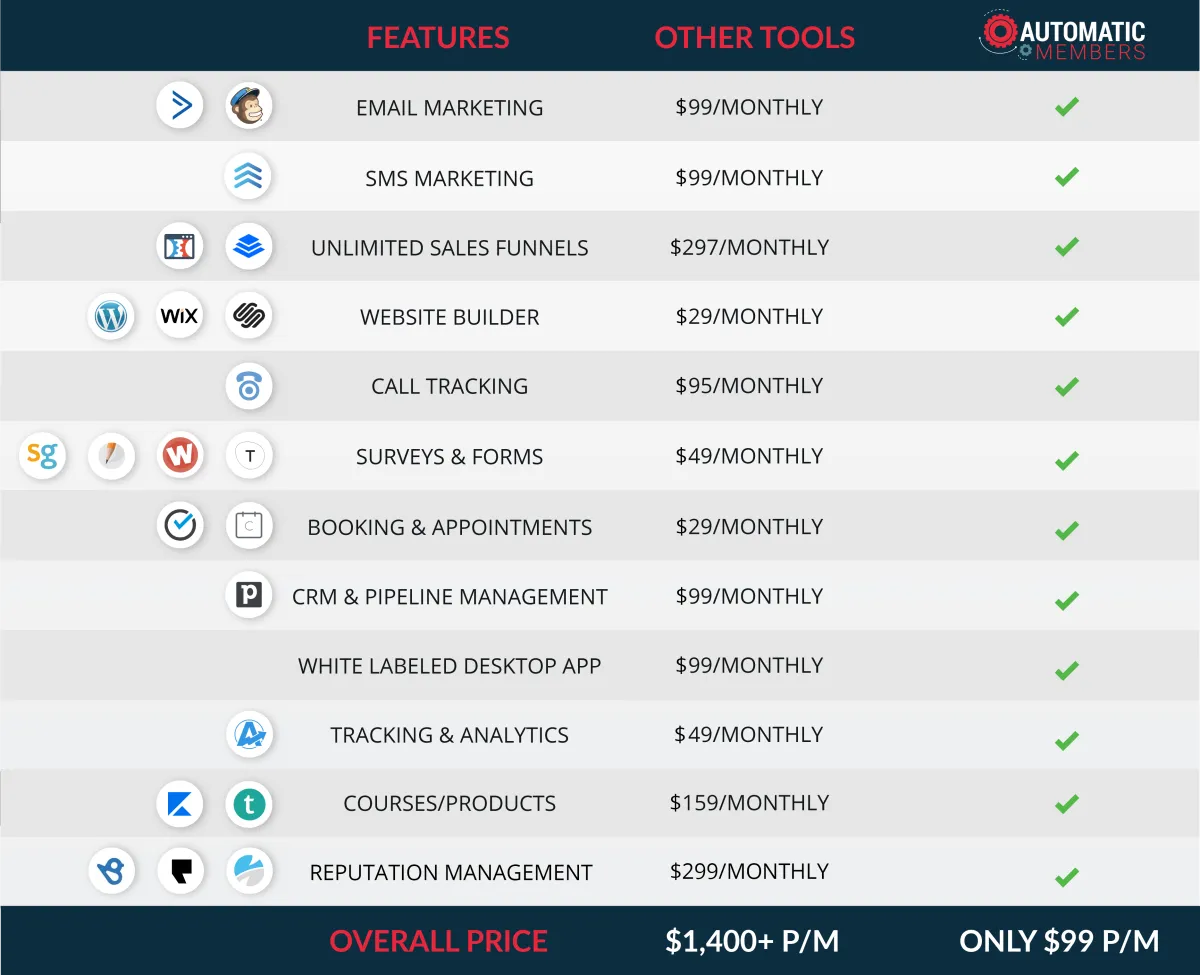Click the 'CALL TRACKING' label

click(x=450, y=387)
